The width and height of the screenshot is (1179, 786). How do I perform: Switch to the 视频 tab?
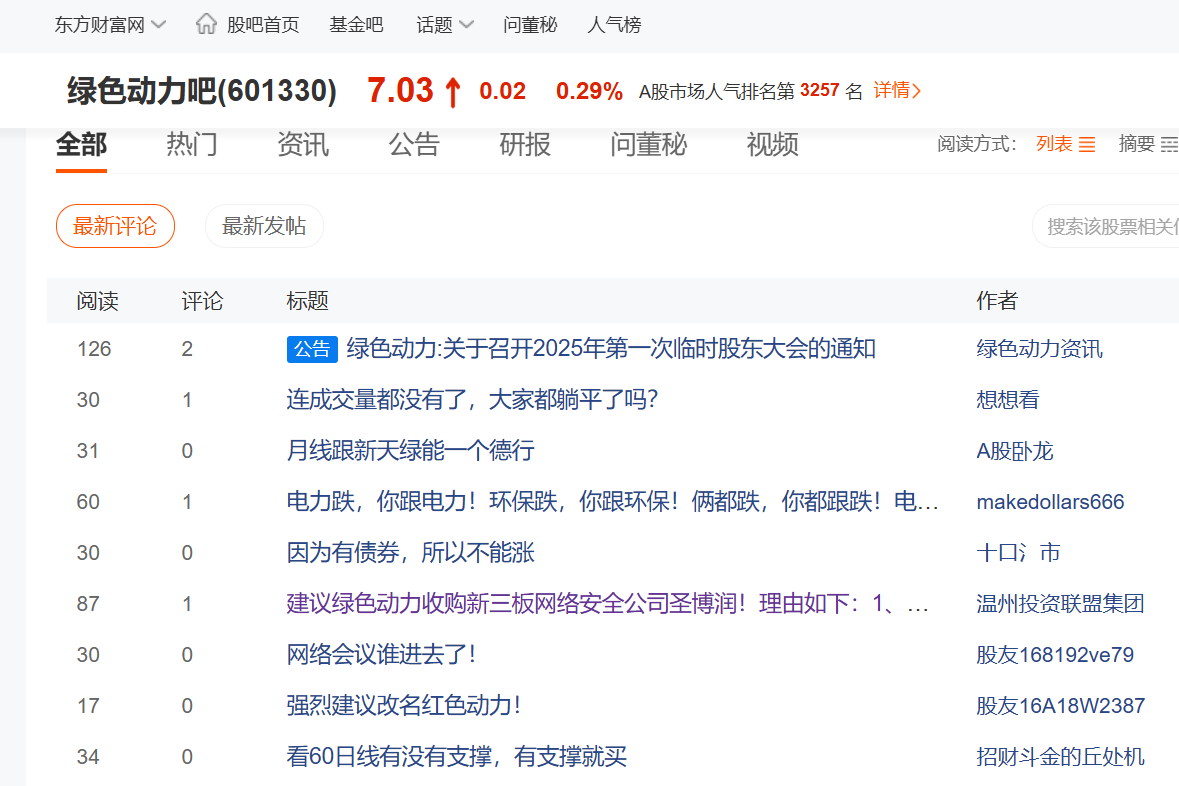772,144
